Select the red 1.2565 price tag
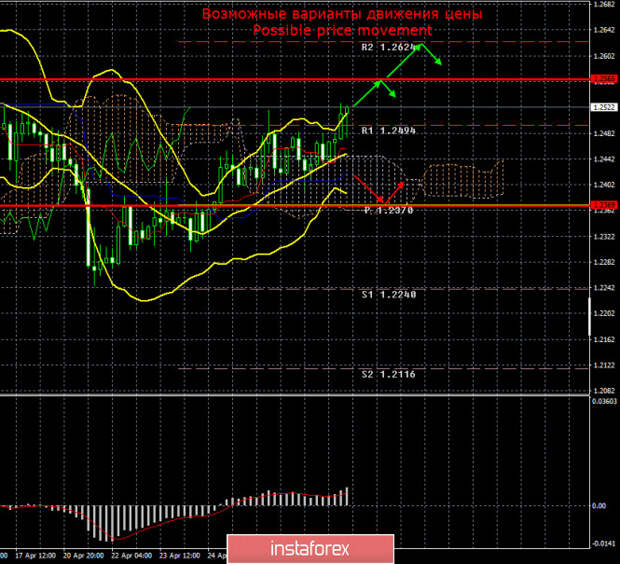Viewport: 620px width, 564px height. pos(604,79)
